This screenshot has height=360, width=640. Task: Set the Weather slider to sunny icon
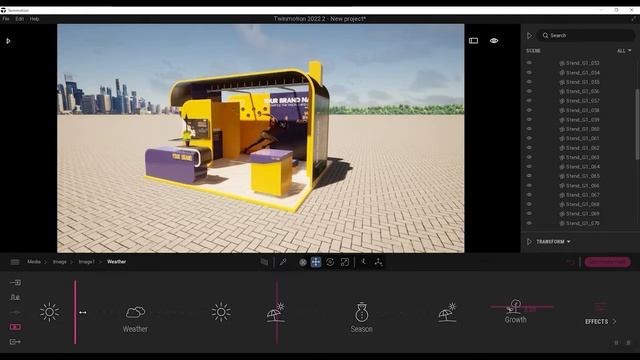[x=221, y=312]
